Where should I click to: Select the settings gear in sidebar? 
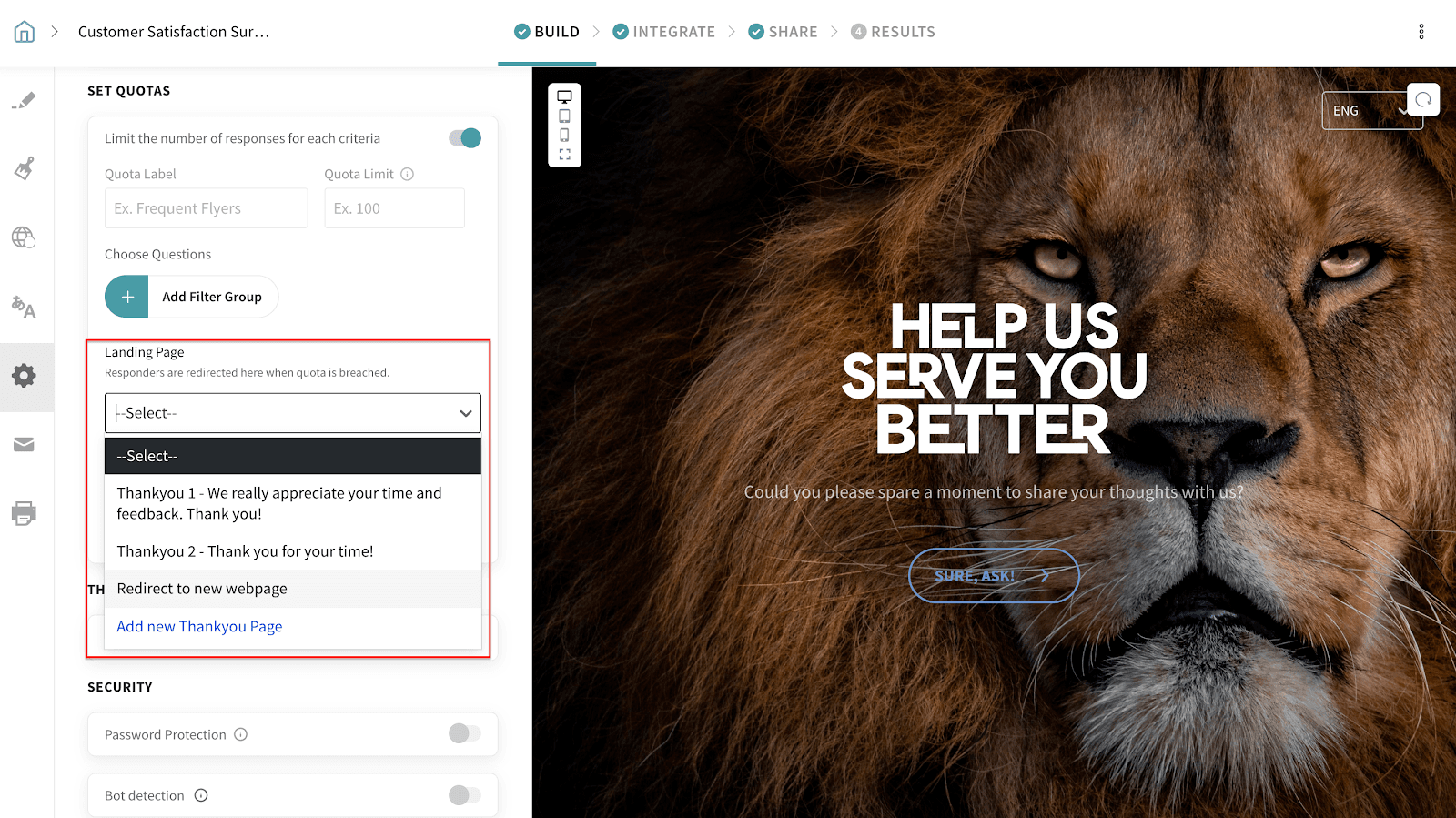tap(25, 376)
